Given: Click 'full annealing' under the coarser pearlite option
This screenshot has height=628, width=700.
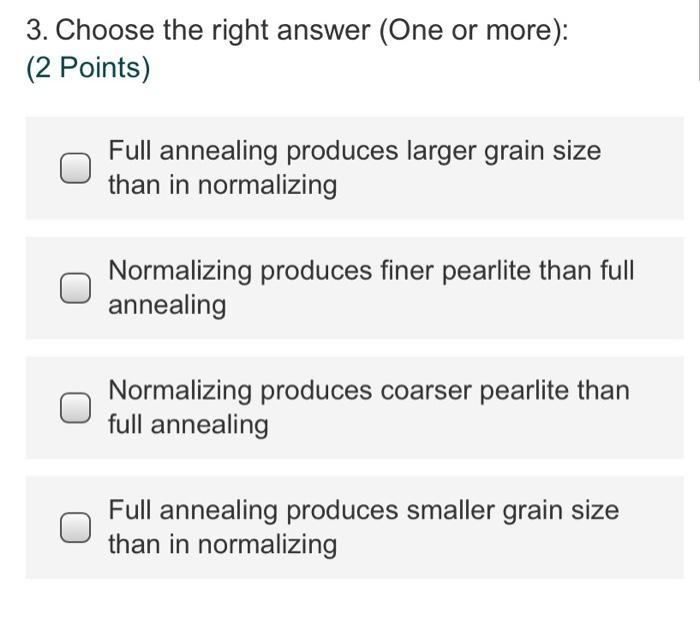Looking at the screenshot, I should pos(188,425).
